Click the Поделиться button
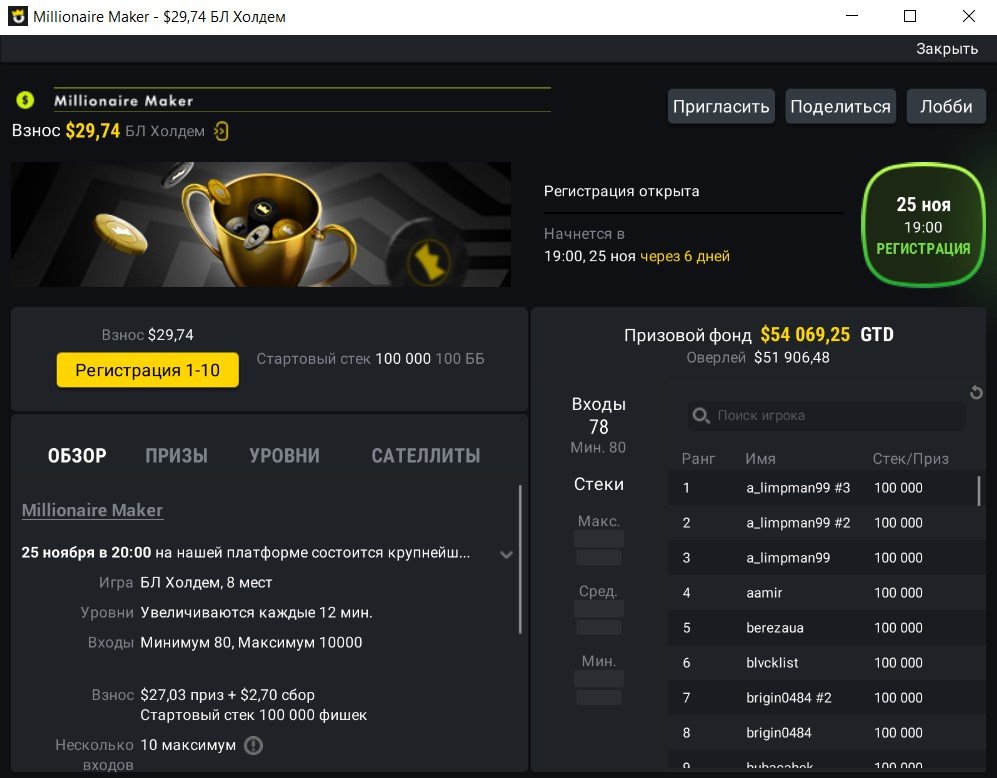The image size is (997, 778). click(840, 107)
